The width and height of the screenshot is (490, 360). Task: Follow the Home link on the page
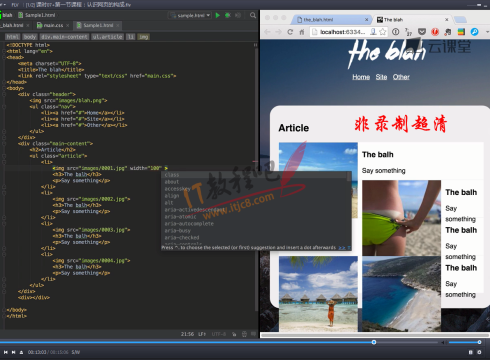click(x=361, y=77)
